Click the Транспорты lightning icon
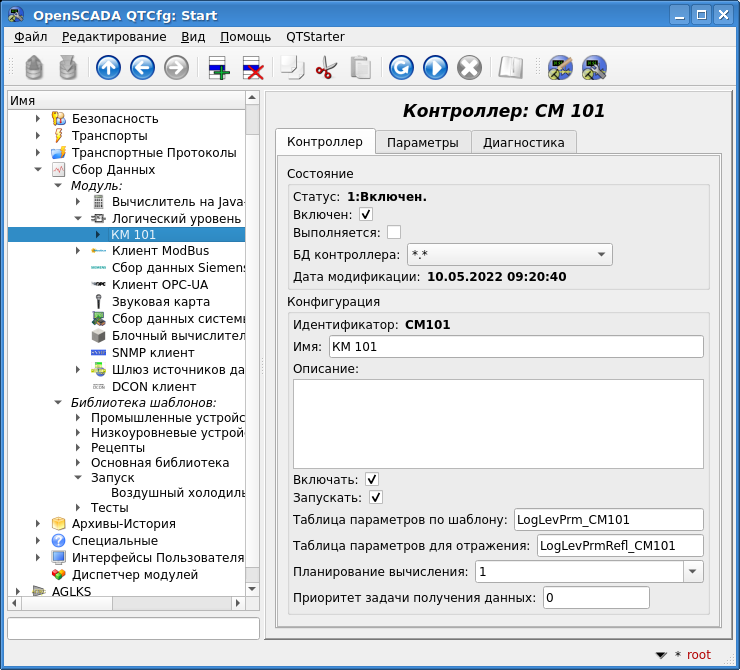This screenshot has width=740, height=670. tap(59, 135)
